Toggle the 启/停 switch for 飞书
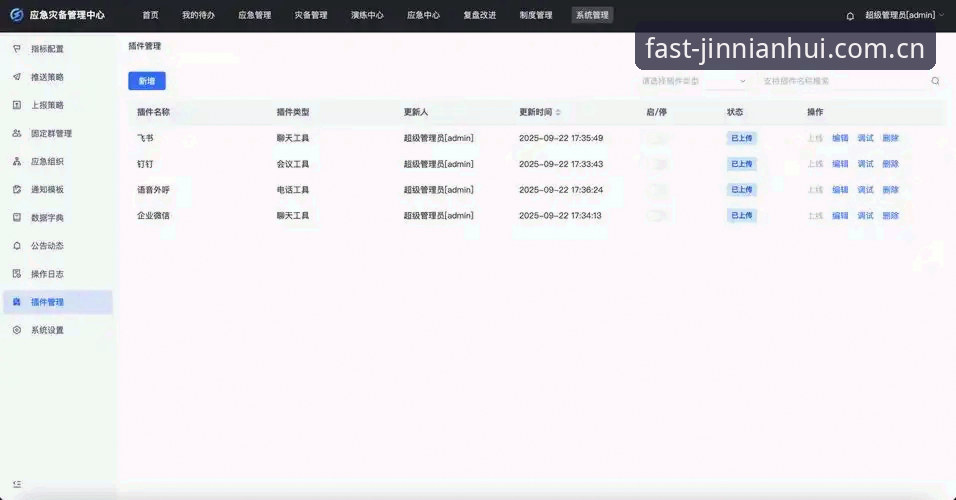The width and height of the screenshot is (956, 500). click(x=657, y=138)
